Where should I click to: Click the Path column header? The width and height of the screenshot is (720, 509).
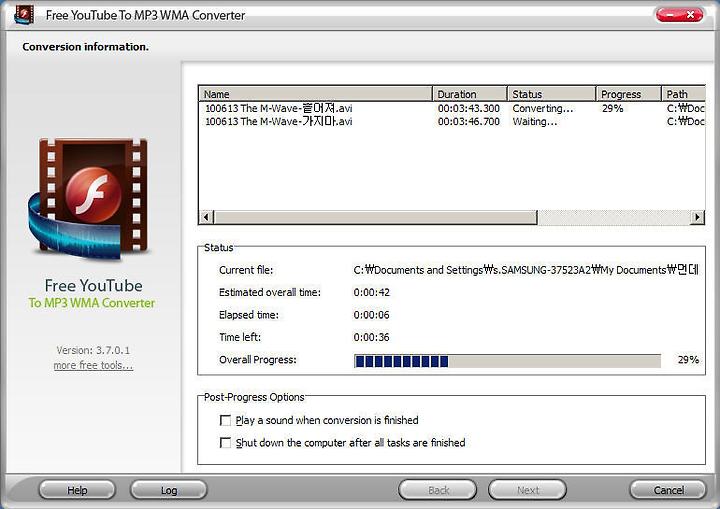683,94
